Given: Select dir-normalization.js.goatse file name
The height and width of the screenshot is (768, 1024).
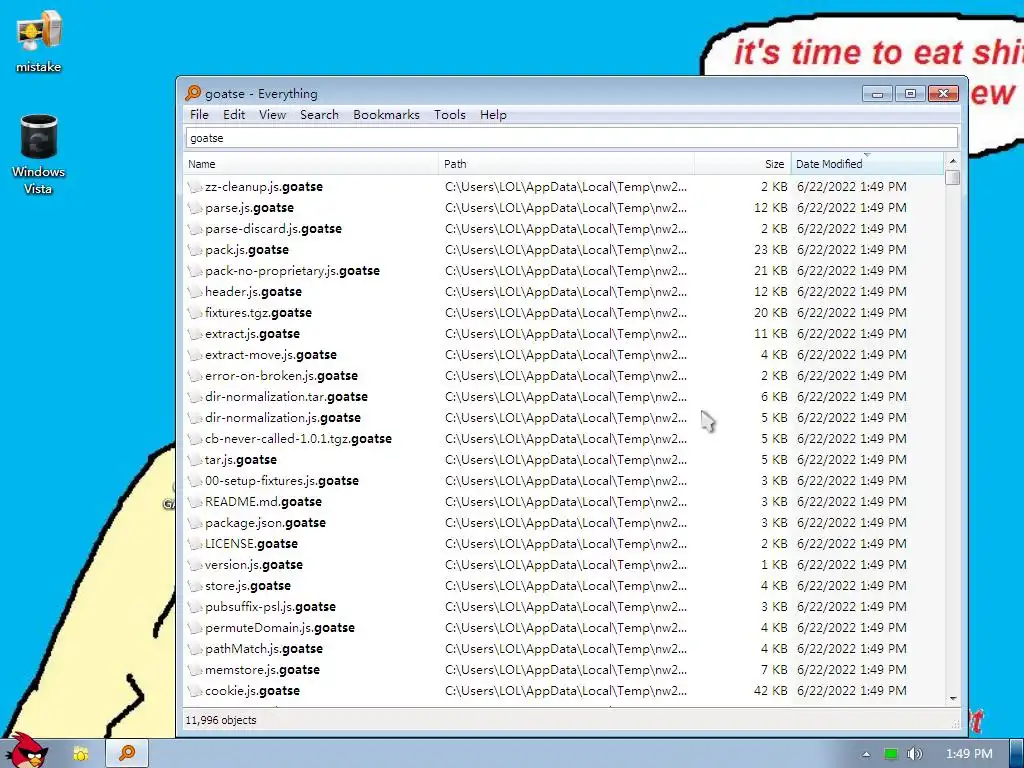Looking at the screenshot, I should [283, 417].
